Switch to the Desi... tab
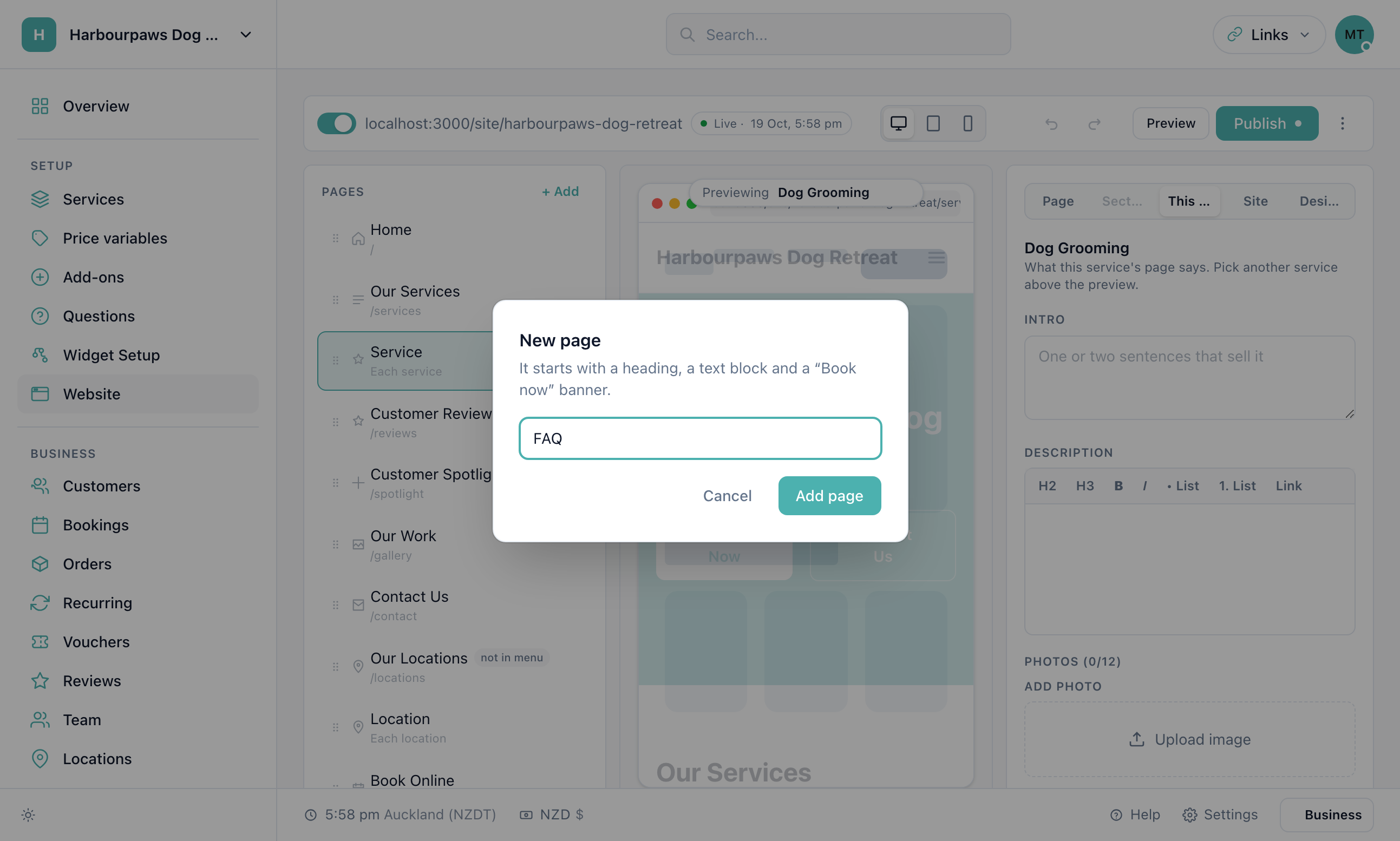 pyautogui.click(x=1319, y=201)
